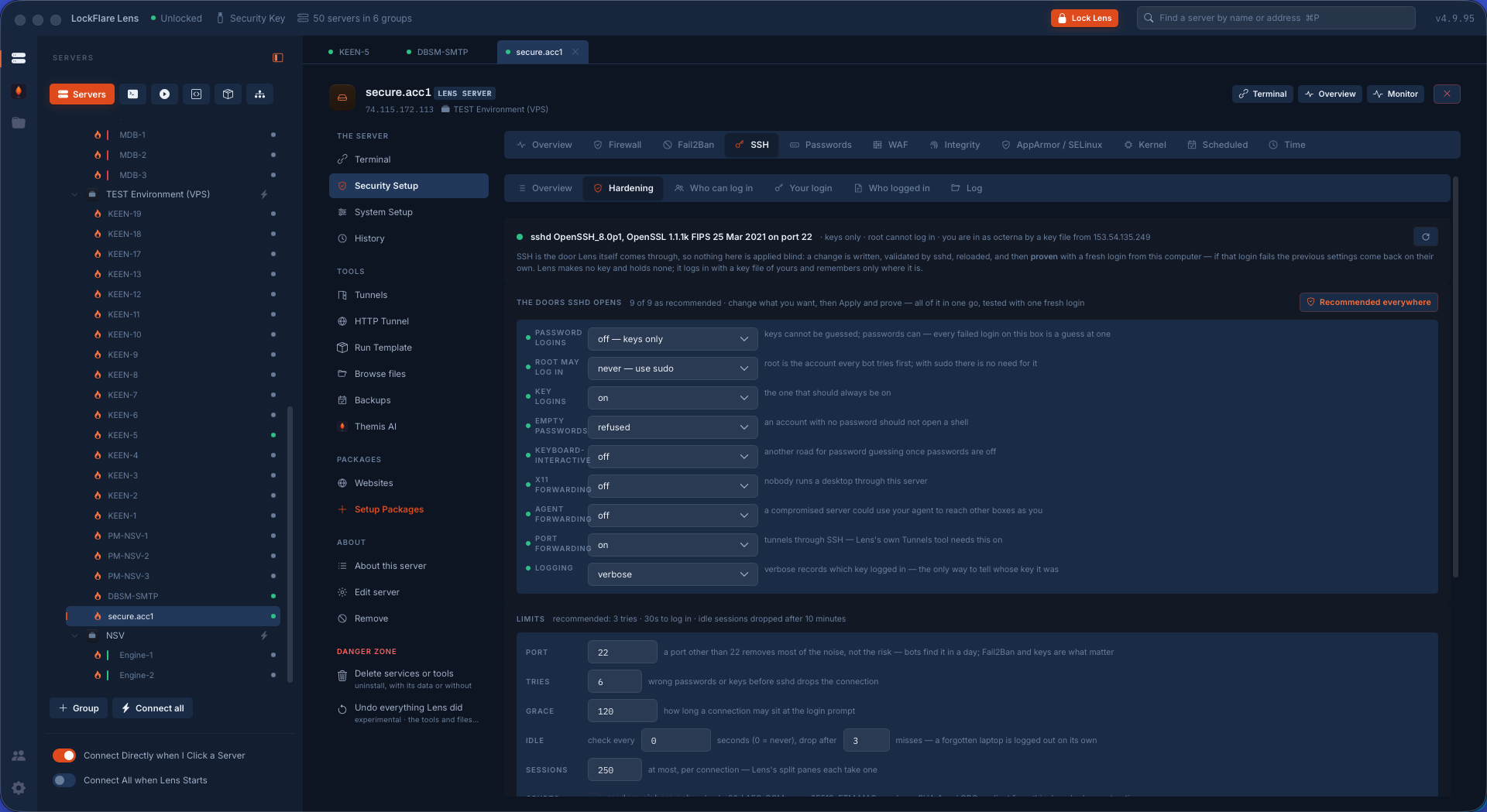Click the status dot for DBSM-SMTP
Screen dimensions: 1487x812
point(273,596)
